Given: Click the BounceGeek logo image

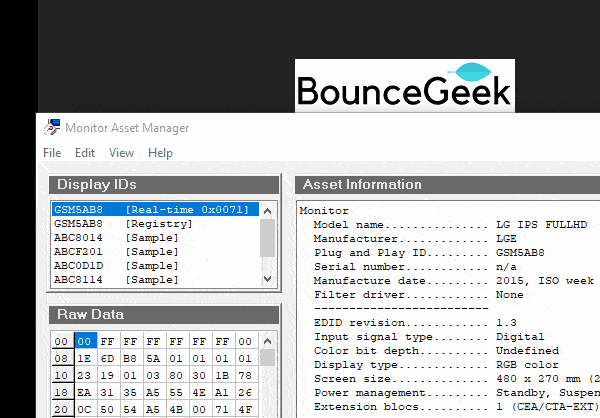Looking at the screenshot, I should [x=405, y=86].
